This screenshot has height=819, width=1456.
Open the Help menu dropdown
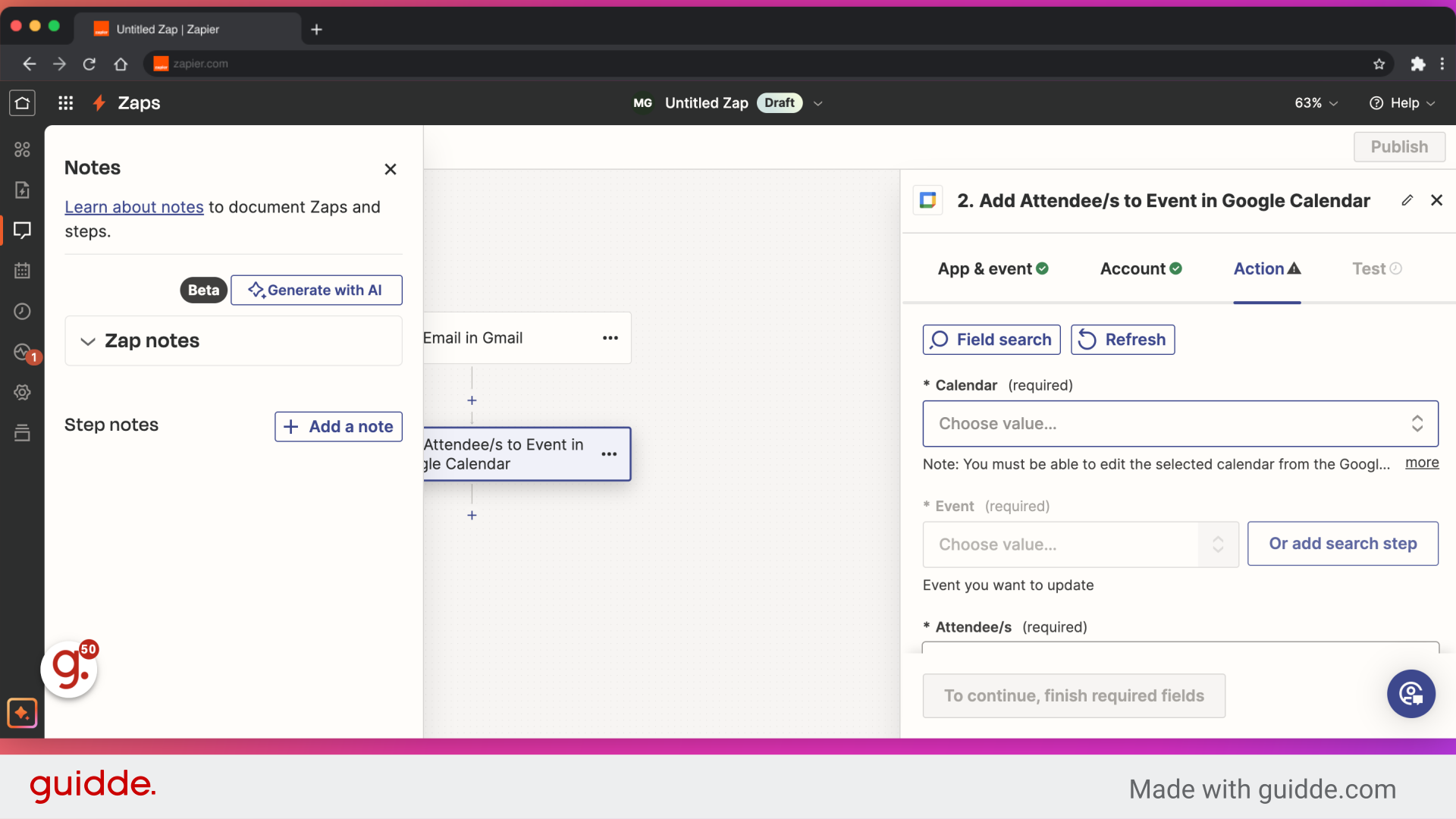click(x=1402, y=103)
